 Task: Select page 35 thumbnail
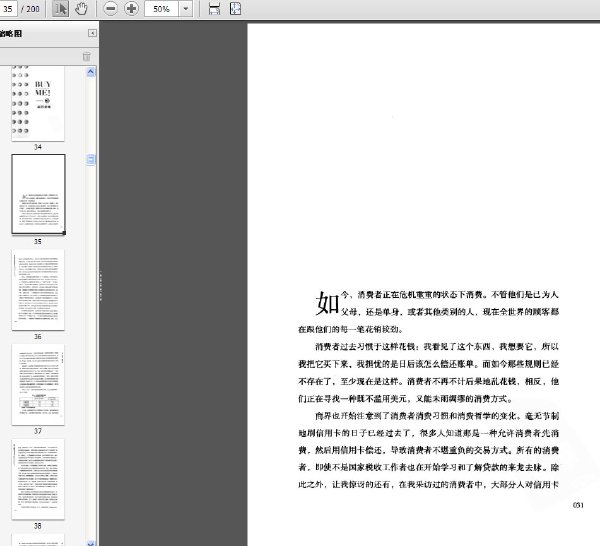click(38, 194)
